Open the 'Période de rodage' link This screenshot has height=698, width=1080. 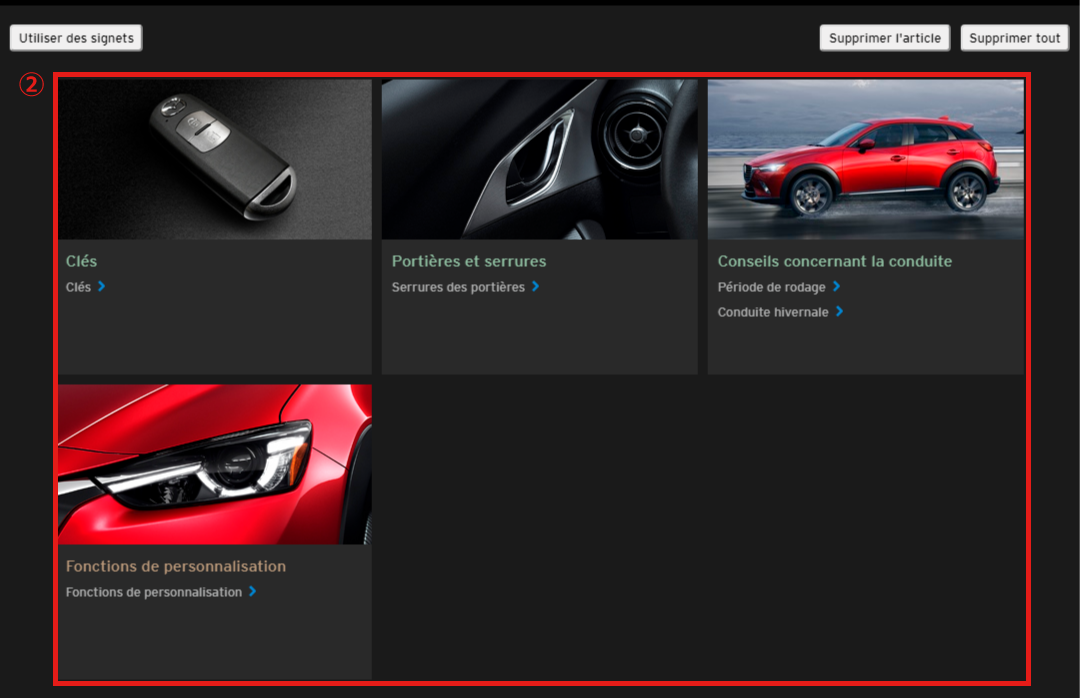pos(771,287)
